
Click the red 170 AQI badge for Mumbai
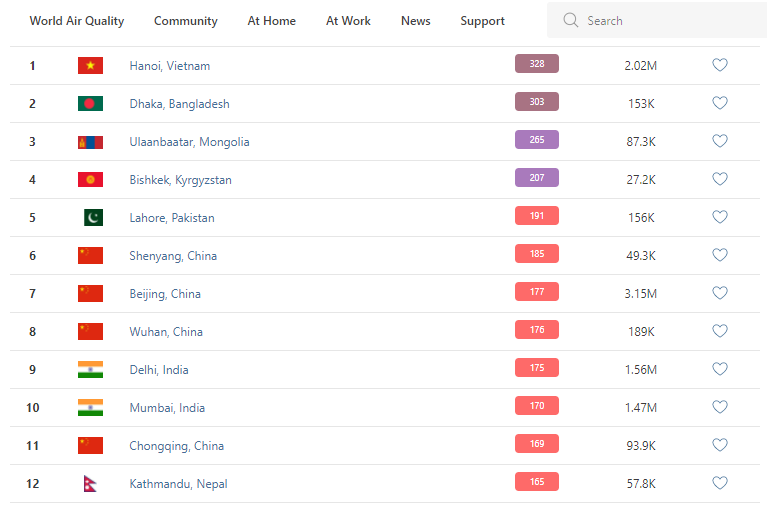point(537,406)
